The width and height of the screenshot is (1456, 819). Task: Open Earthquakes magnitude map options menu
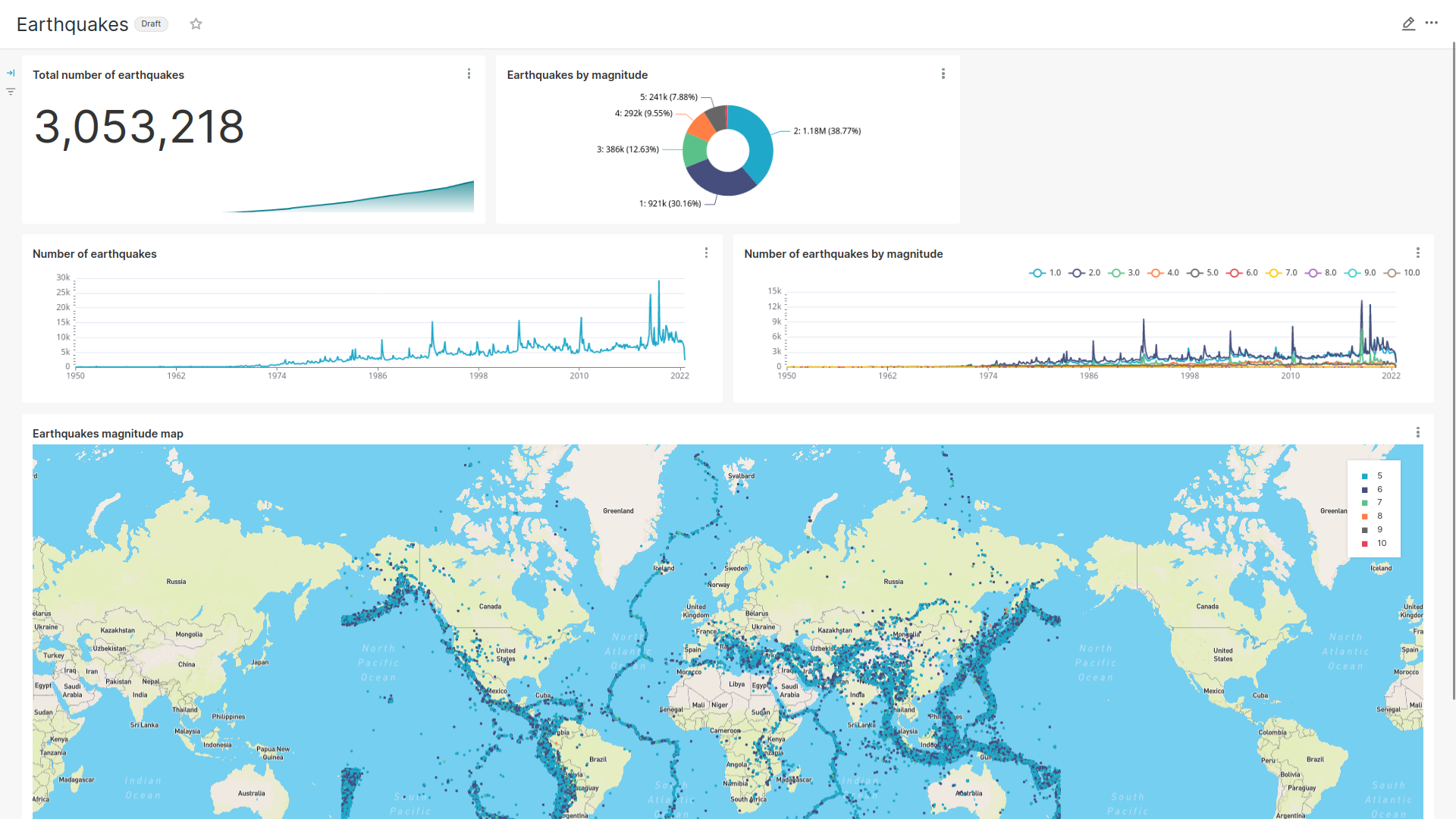tap(1417, 432)
